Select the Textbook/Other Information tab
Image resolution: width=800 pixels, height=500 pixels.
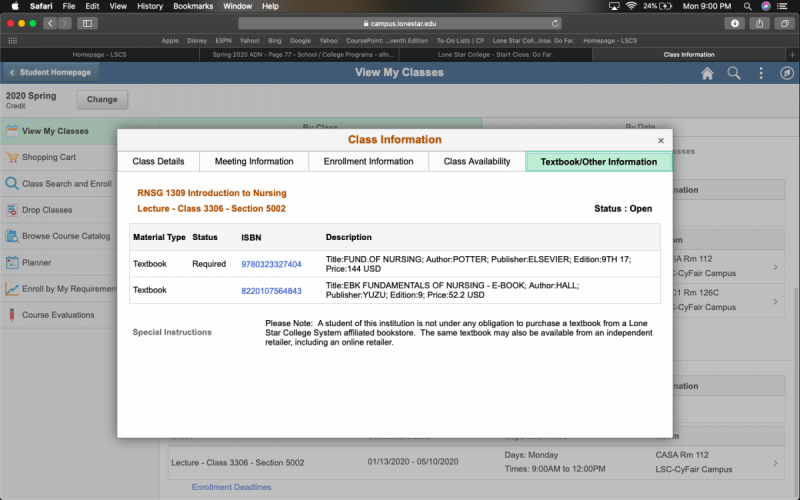point(598,162)
